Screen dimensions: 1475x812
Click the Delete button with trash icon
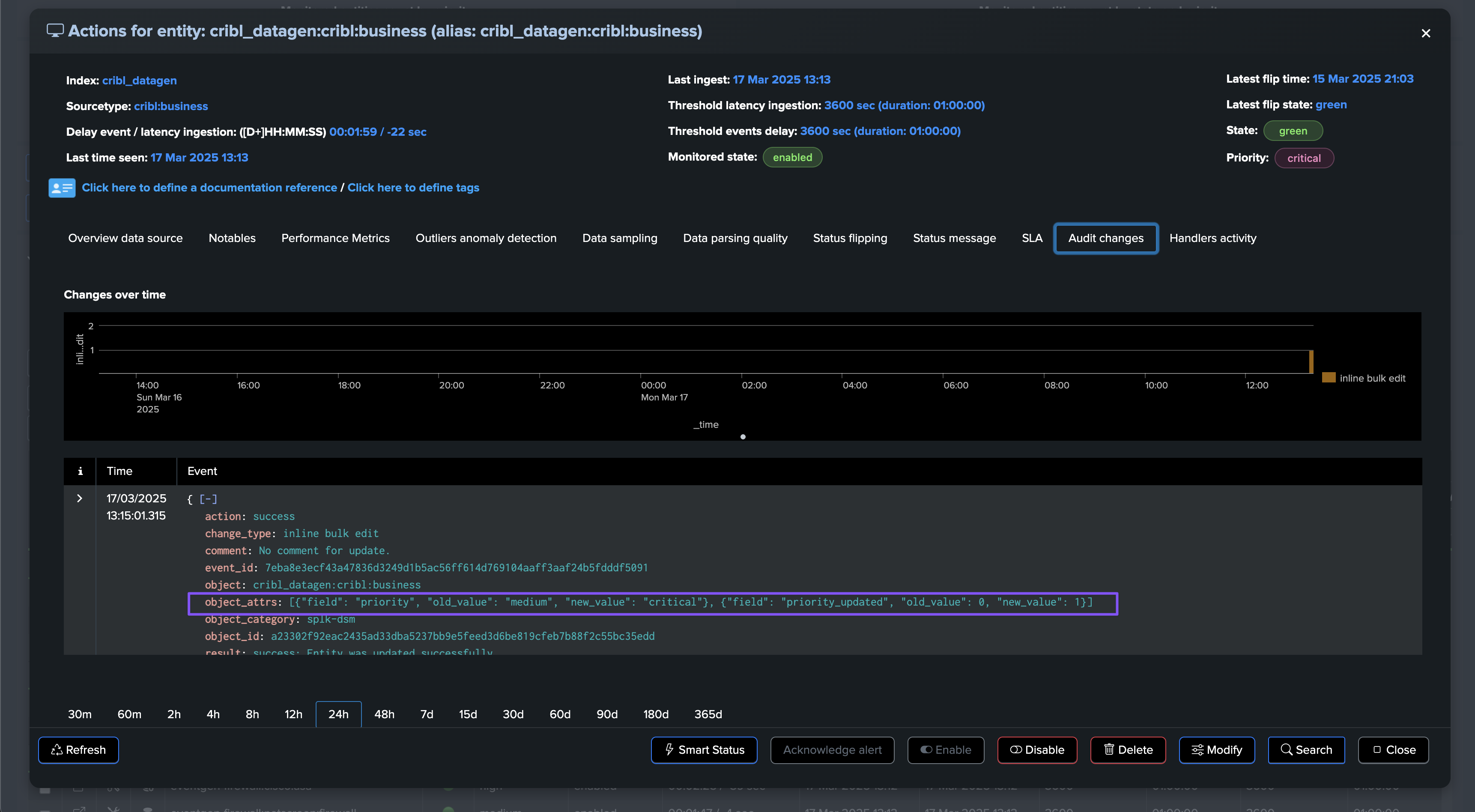pyautogui.click(x=1127, y=750)
